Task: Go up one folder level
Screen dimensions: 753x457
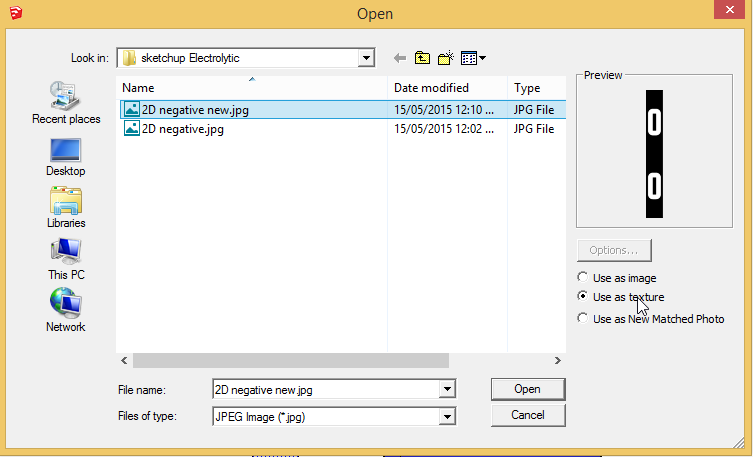Action: (422, 58)
